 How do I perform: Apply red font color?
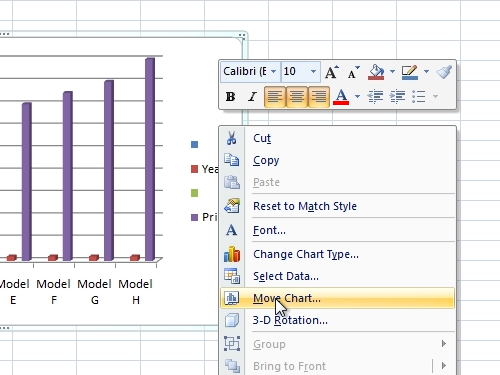341,97
